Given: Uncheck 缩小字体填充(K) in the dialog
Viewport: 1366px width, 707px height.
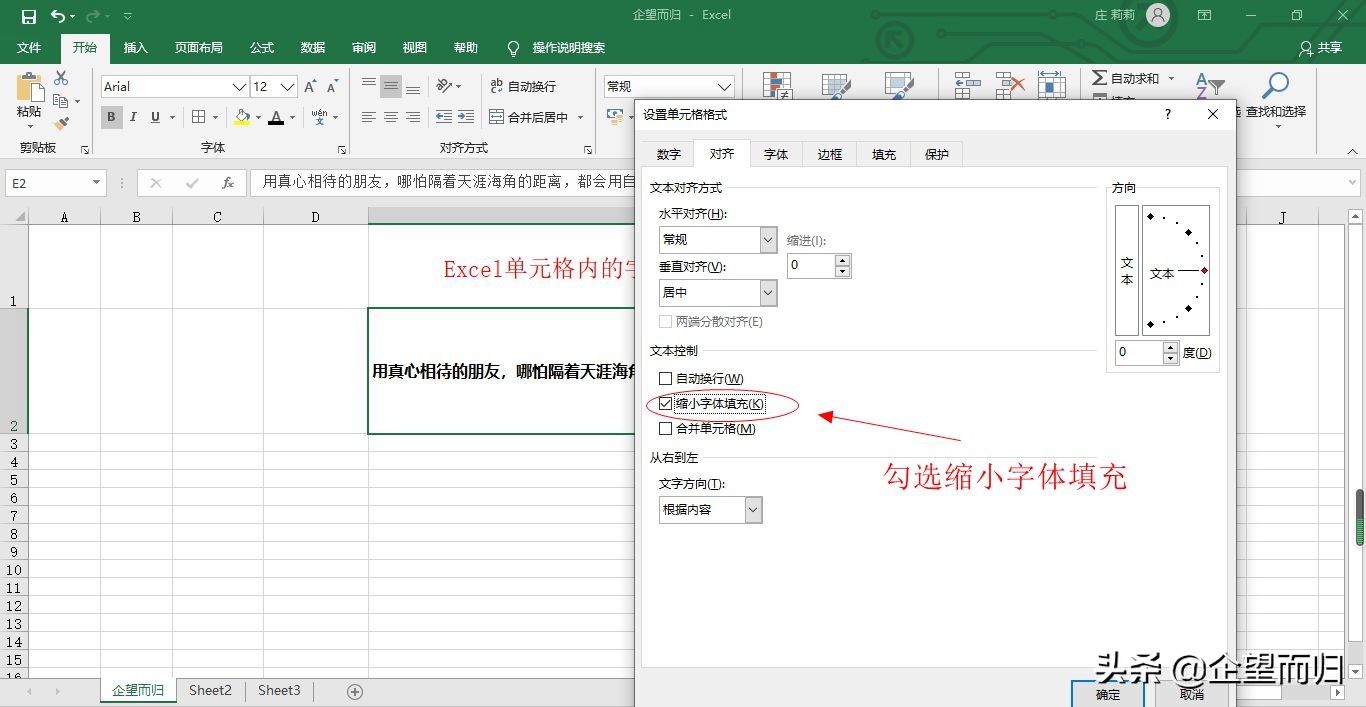Looking at the screenshot, I should [665, 403].
